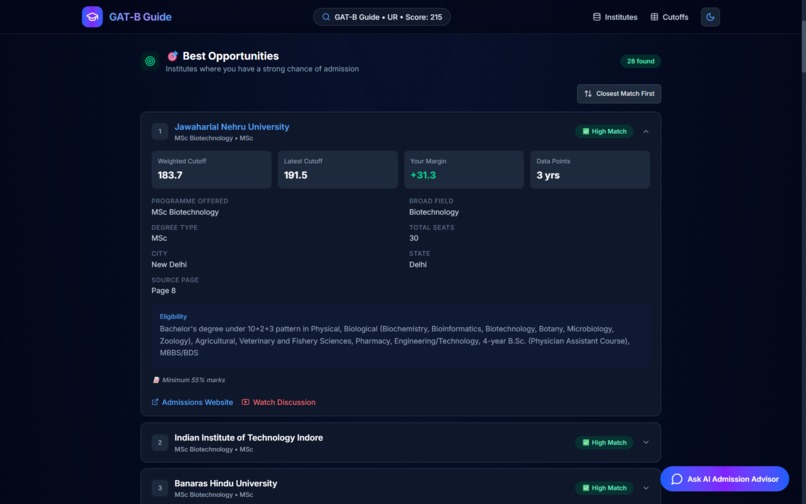This screenshot has height=504, width=806.
Task: Click the Eligibility heading
Action: pos(173,317)
